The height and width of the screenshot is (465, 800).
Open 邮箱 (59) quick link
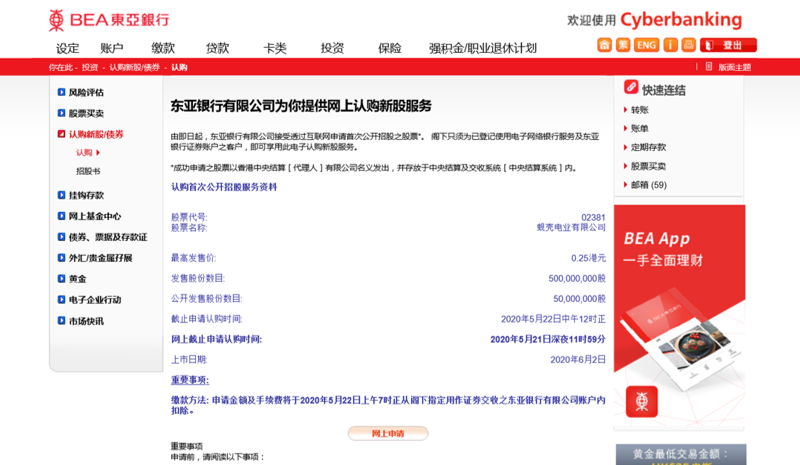click(x=648, y=185)
